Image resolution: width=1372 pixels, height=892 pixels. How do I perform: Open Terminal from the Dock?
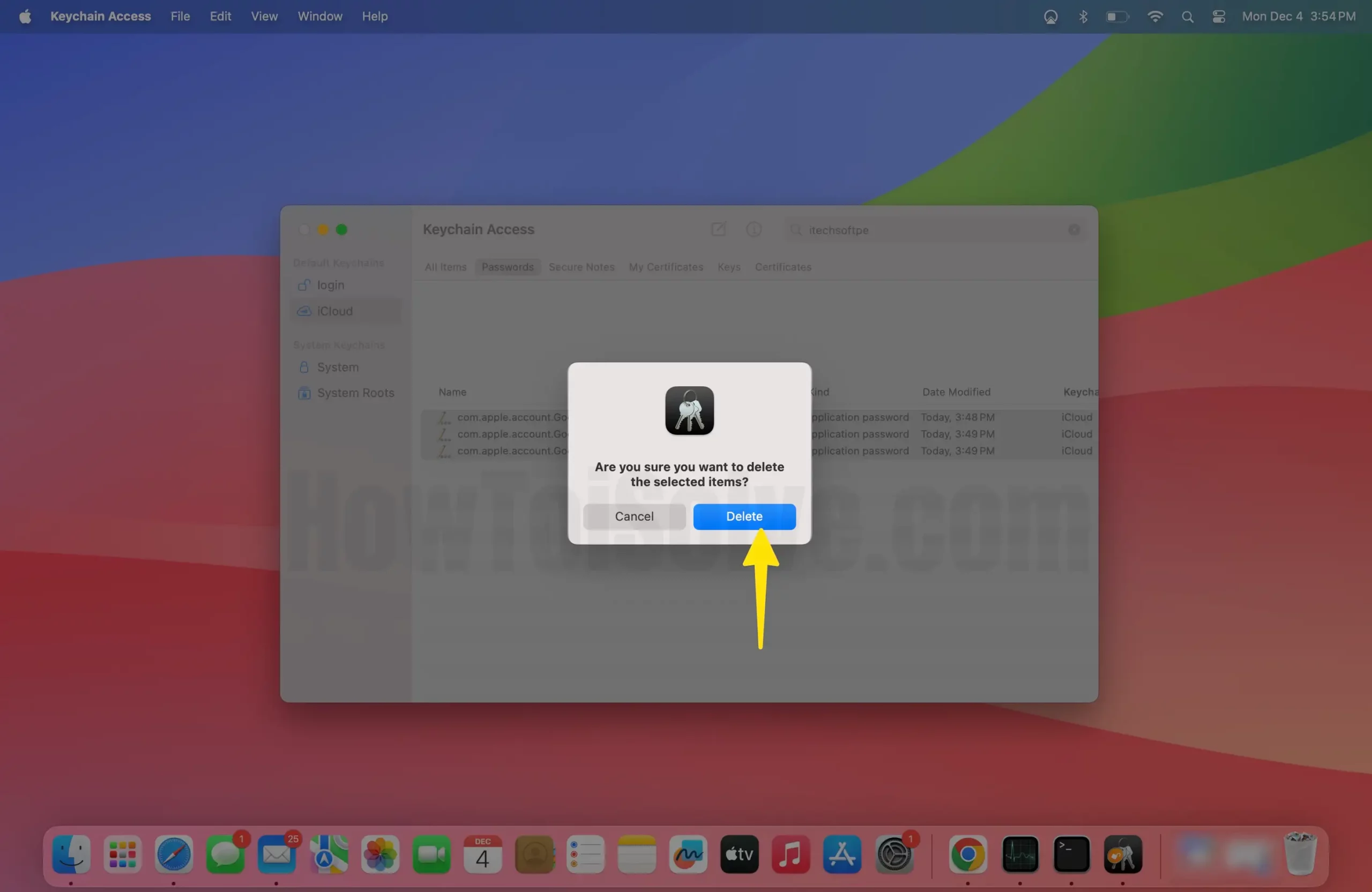[x=1071, y=854]
